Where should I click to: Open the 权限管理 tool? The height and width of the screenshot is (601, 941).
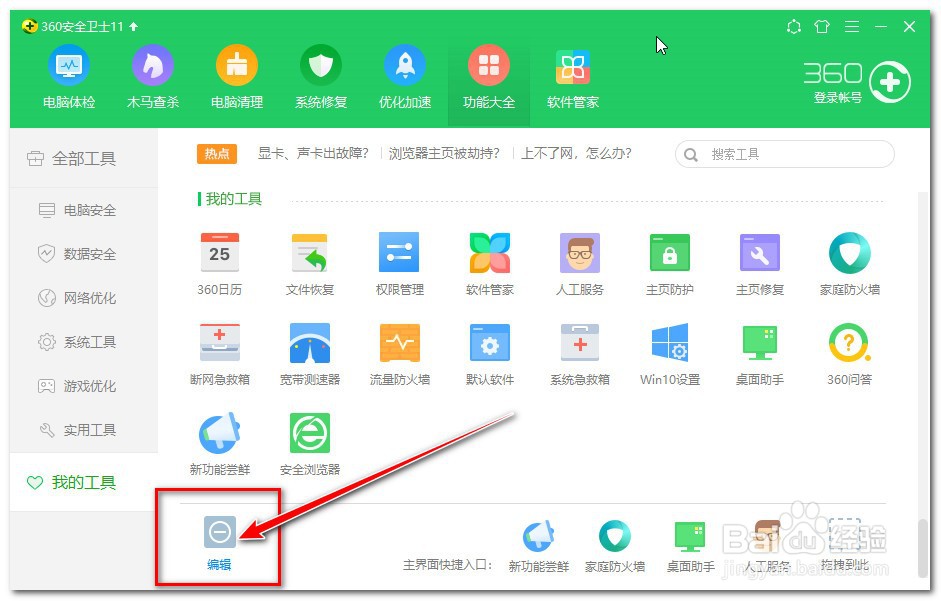pyautogui.click(x=400, y=264)
